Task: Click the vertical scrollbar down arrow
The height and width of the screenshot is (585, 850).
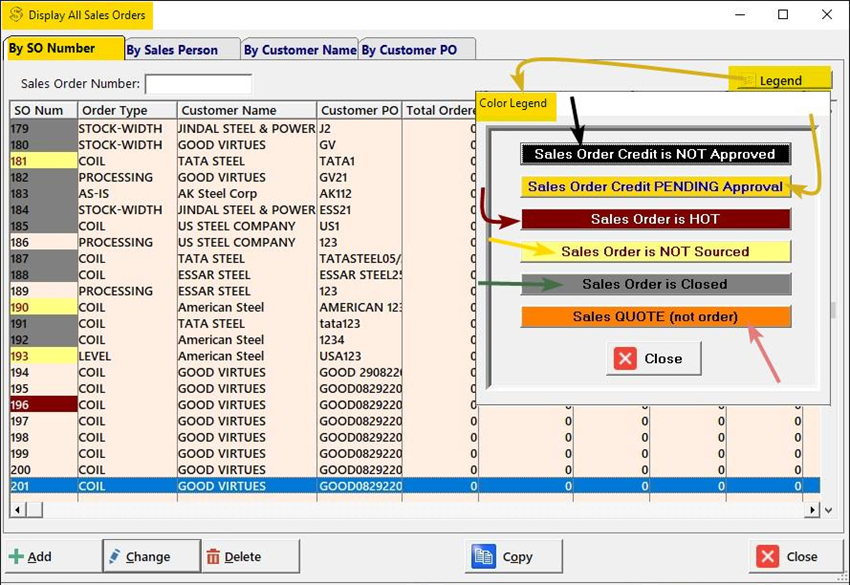Action: coord(828,510)
